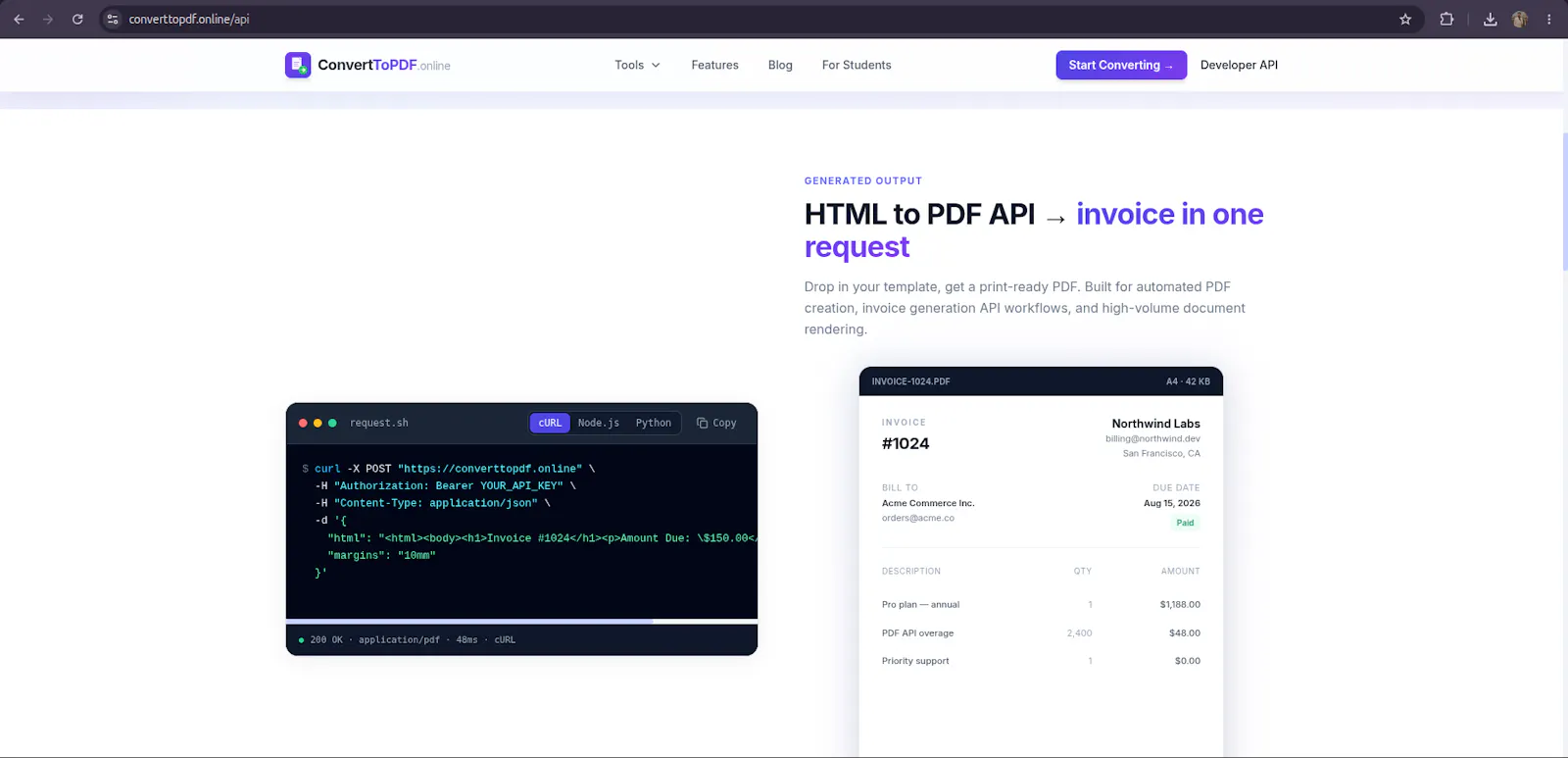Click the Northwind Labs company name
The height and width of the screenshot is (758, 1568).
1155,424
